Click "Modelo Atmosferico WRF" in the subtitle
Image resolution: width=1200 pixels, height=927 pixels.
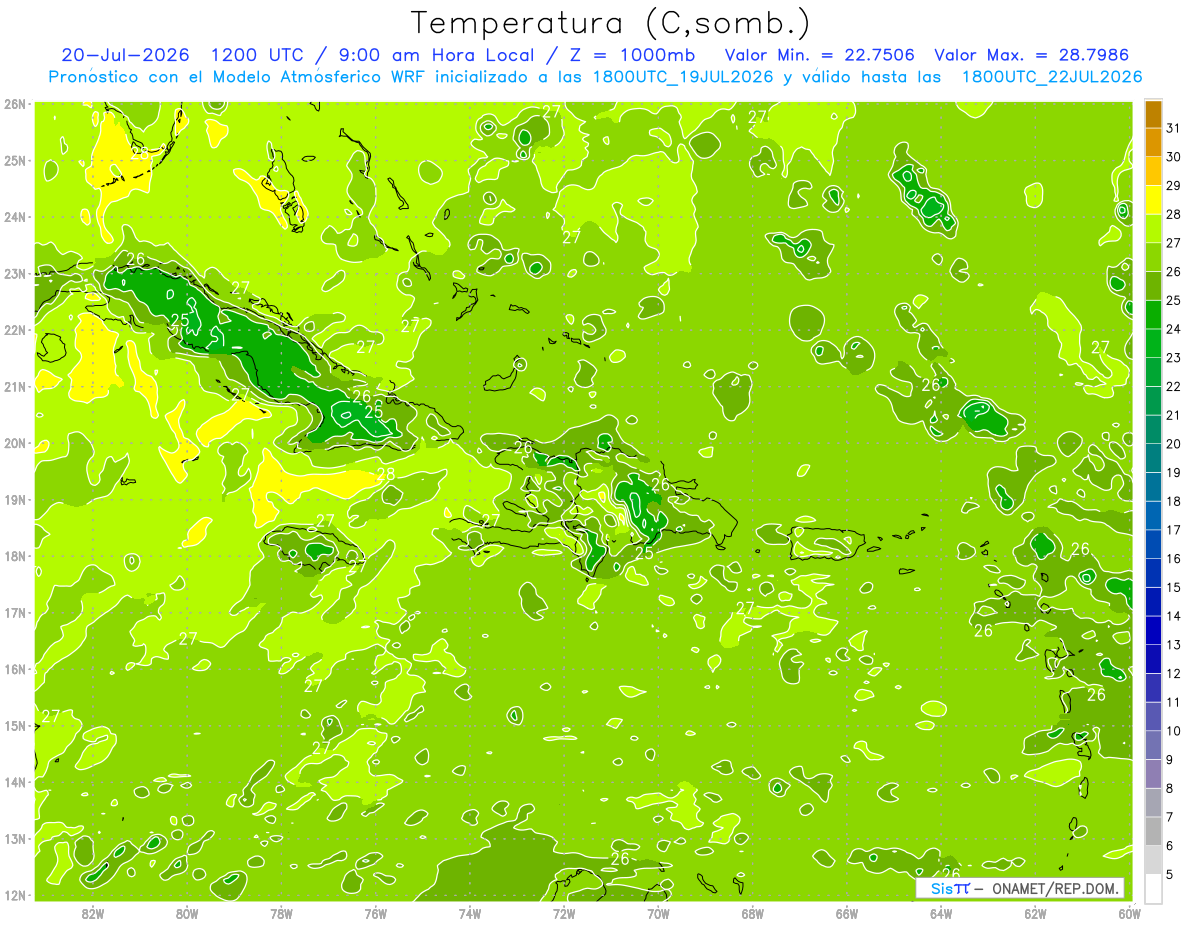(317, 77)
